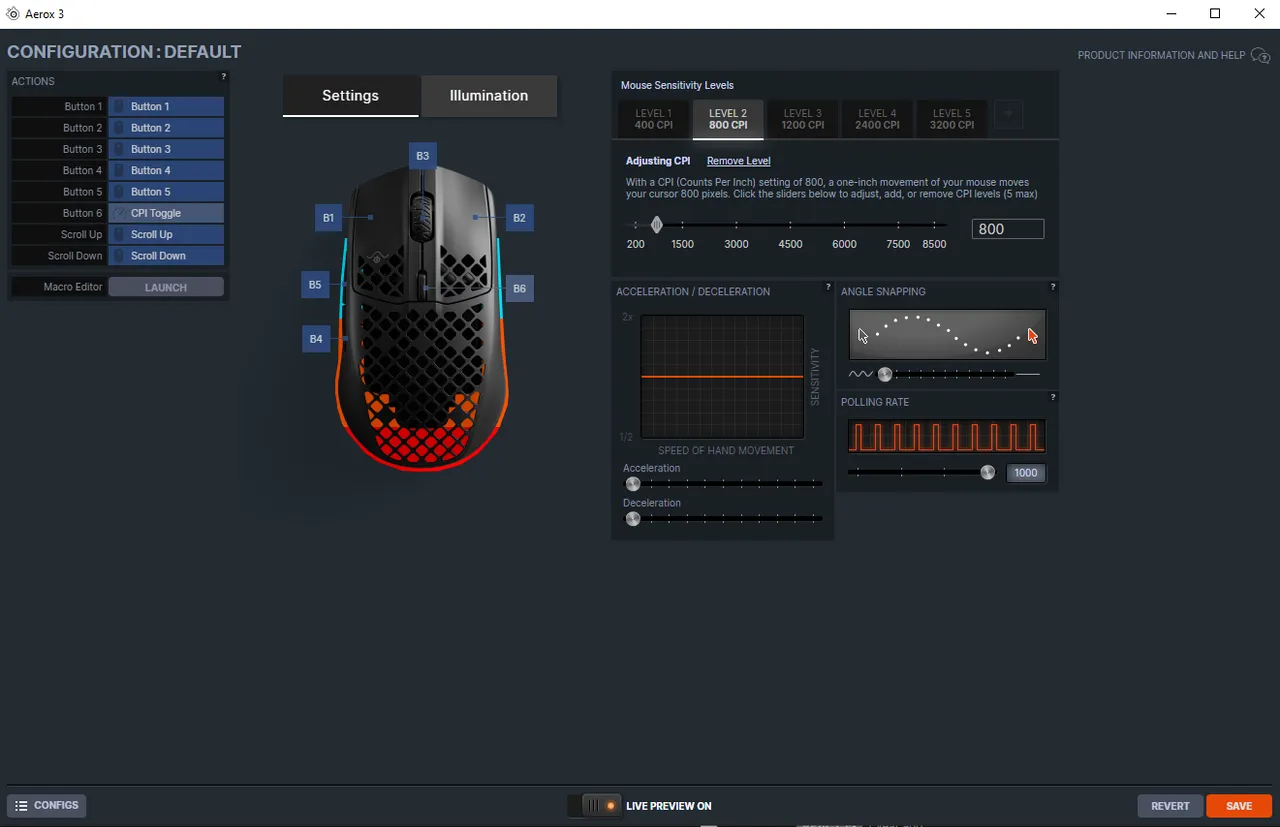Click the polling rate value field 1000
This screenshot has width=1280, height=827.
[1025, 473]
